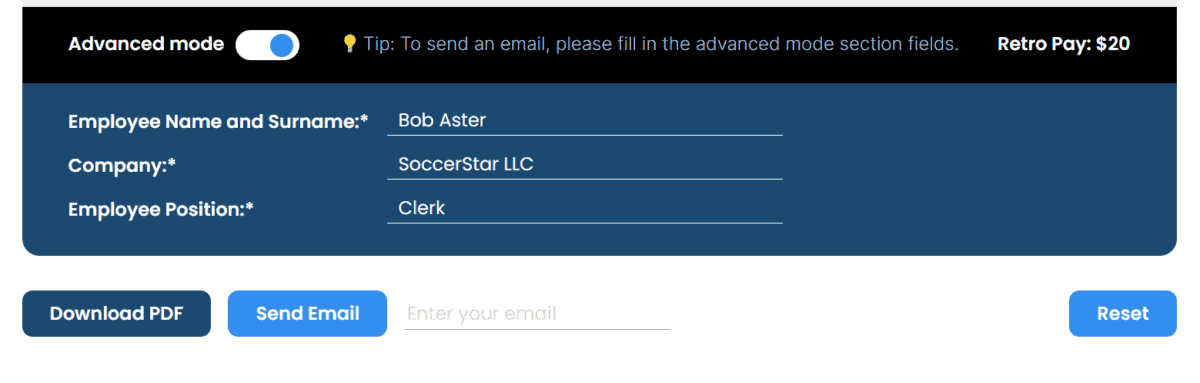Click the Send Email button

click(x=307, y=314)
